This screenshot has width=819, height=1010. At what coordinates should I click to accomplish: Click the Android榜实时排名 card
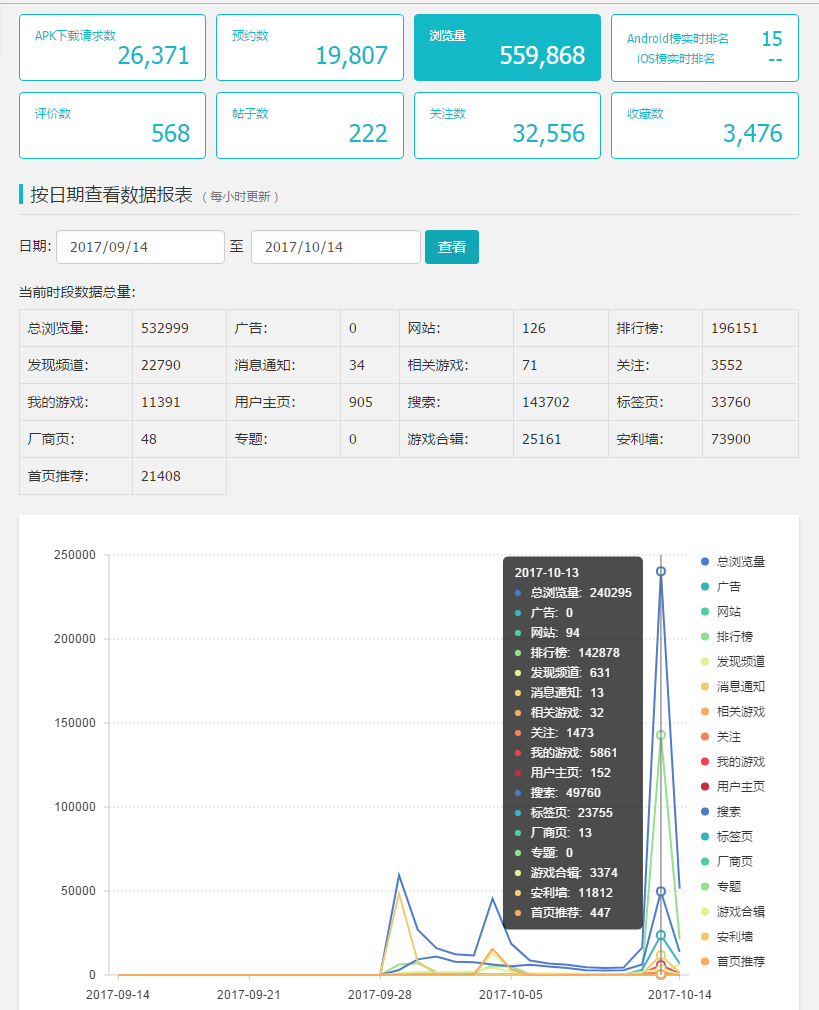[705, 48]
